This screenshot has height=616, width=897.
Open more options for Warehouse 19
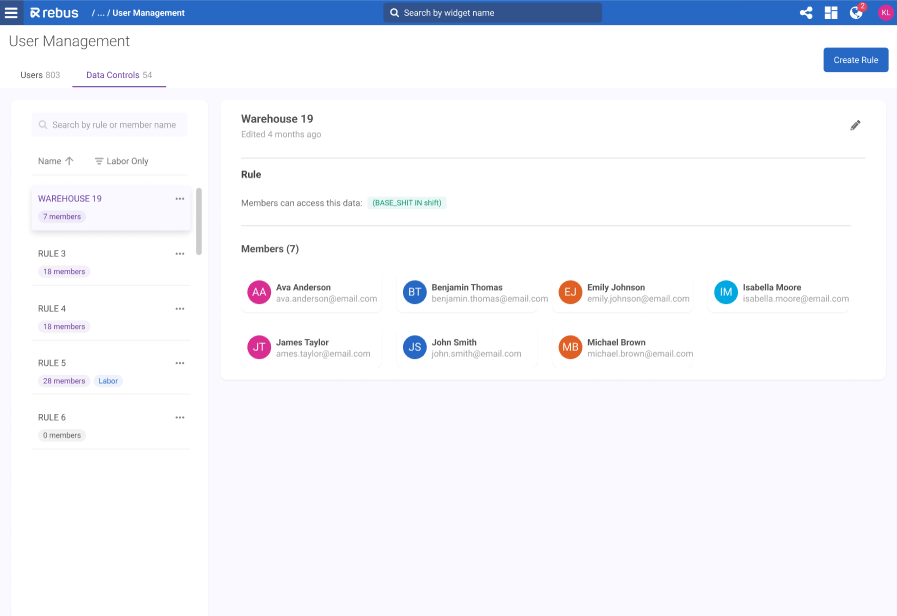(x=180, y=199)
